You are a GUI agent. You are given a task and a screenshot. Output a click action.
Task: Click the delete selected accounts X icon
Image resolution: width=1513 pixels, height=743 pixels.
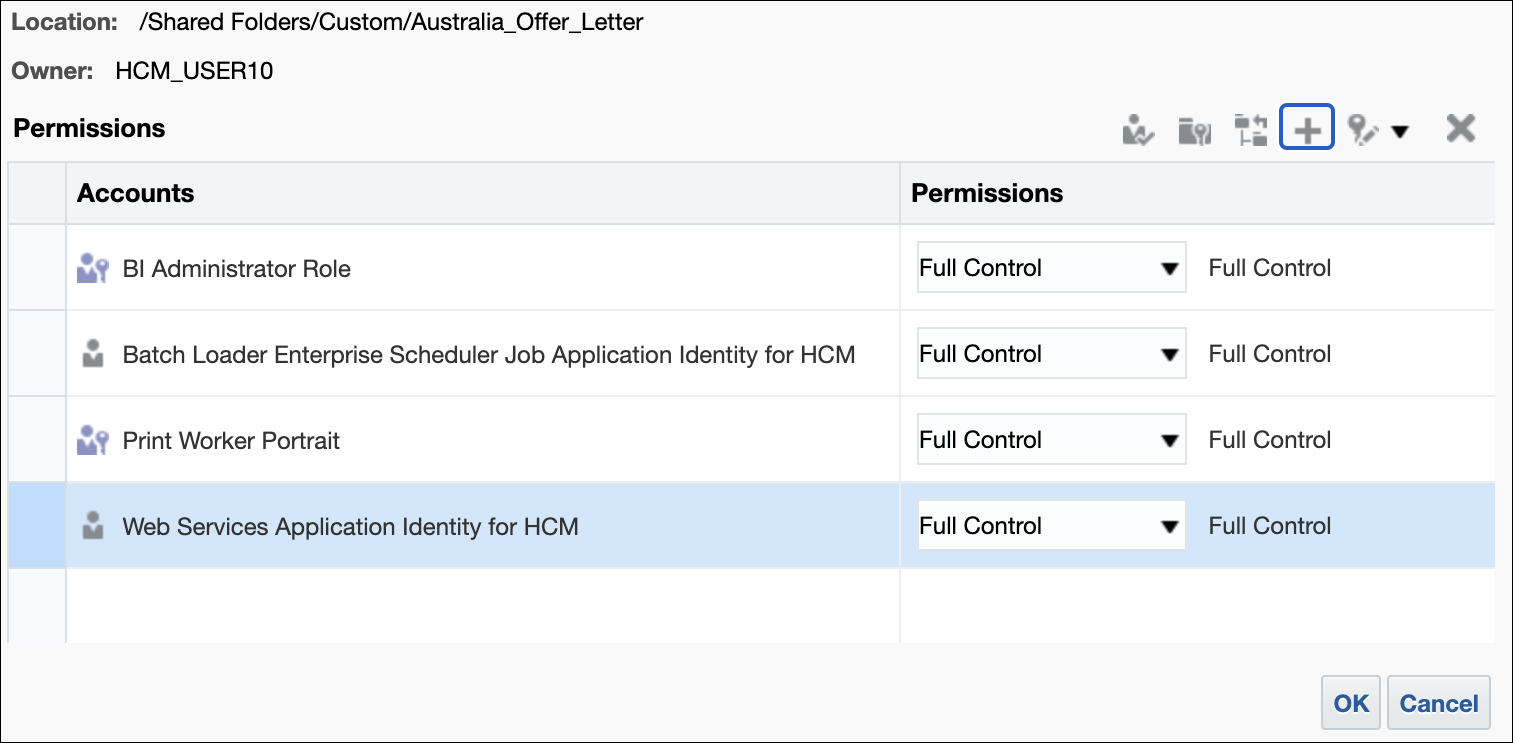1461,128
